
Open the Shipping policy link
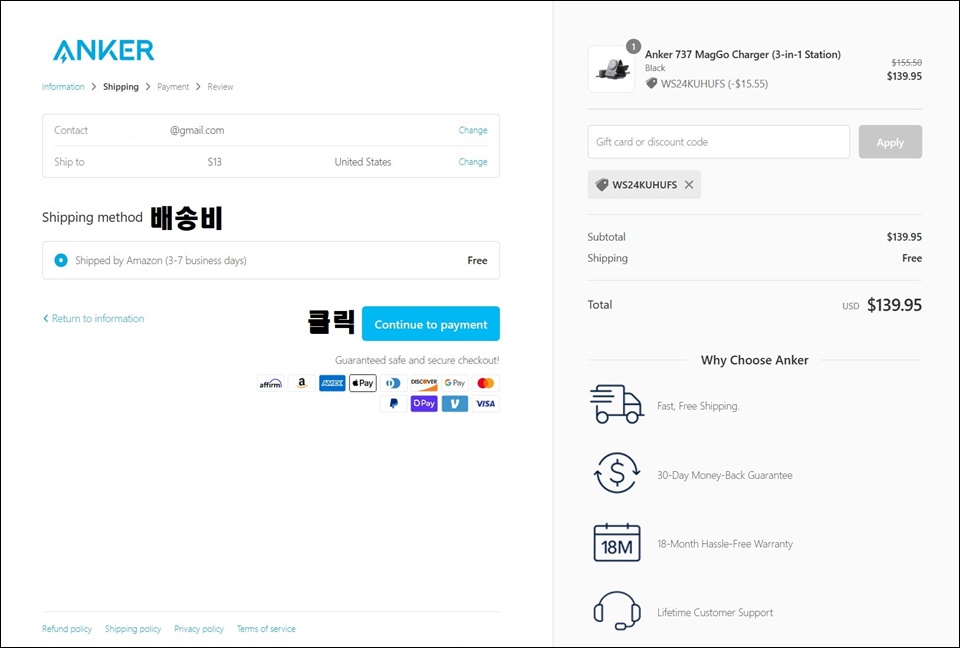(x=133, y=629)
